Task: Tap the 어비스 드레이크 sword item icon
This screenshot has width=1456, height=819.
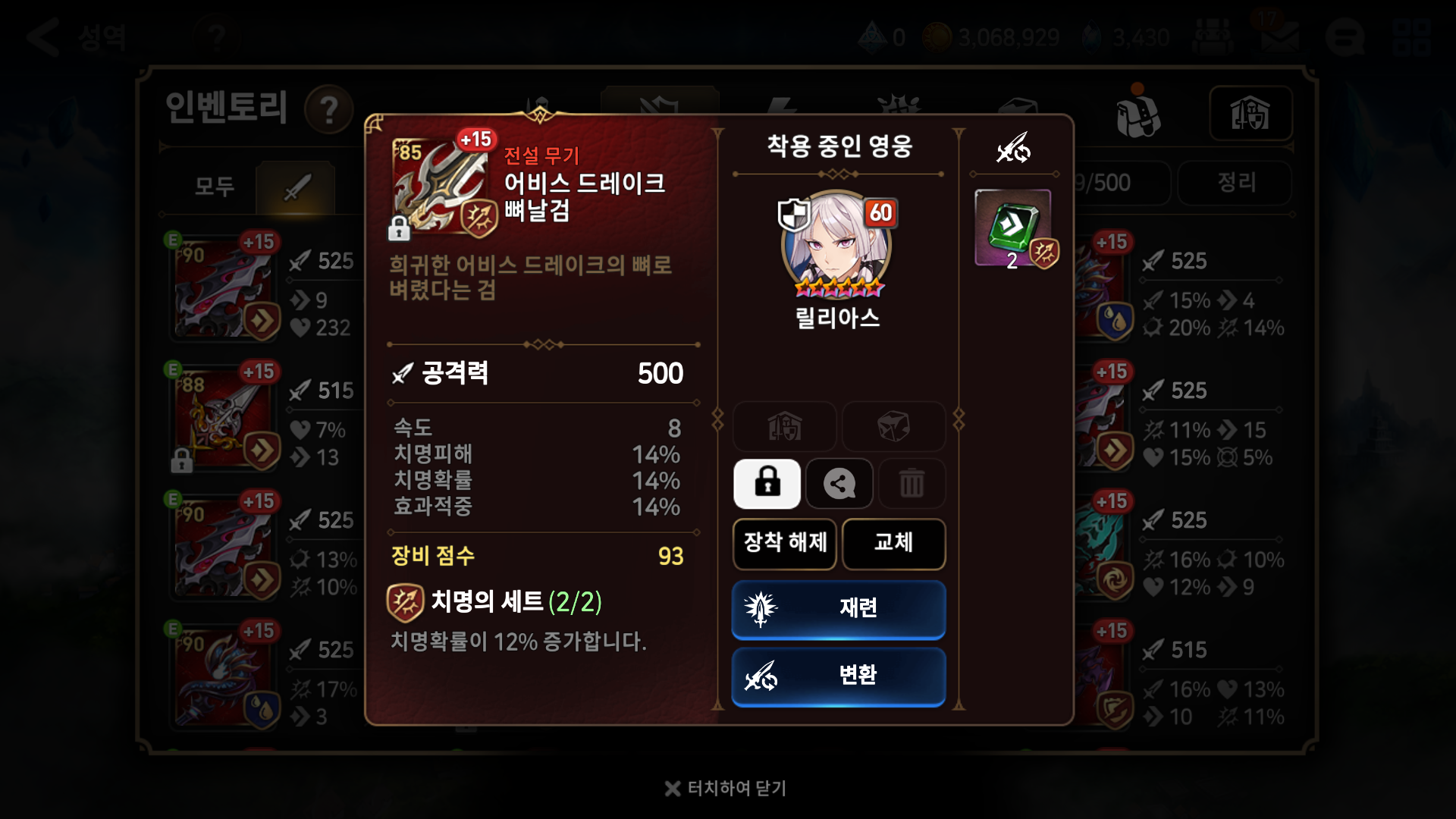Action: 441,186
